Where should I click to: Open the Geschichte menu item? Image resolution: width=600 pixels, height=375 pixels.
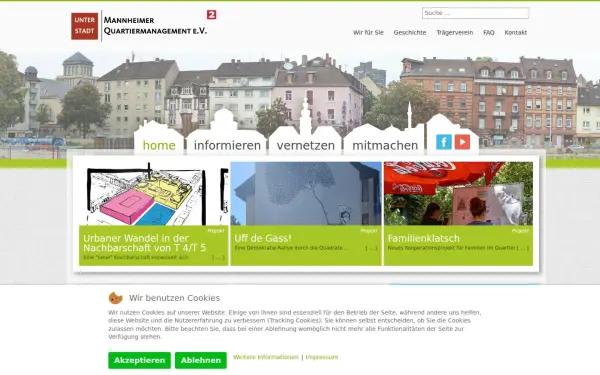[410, 33]
